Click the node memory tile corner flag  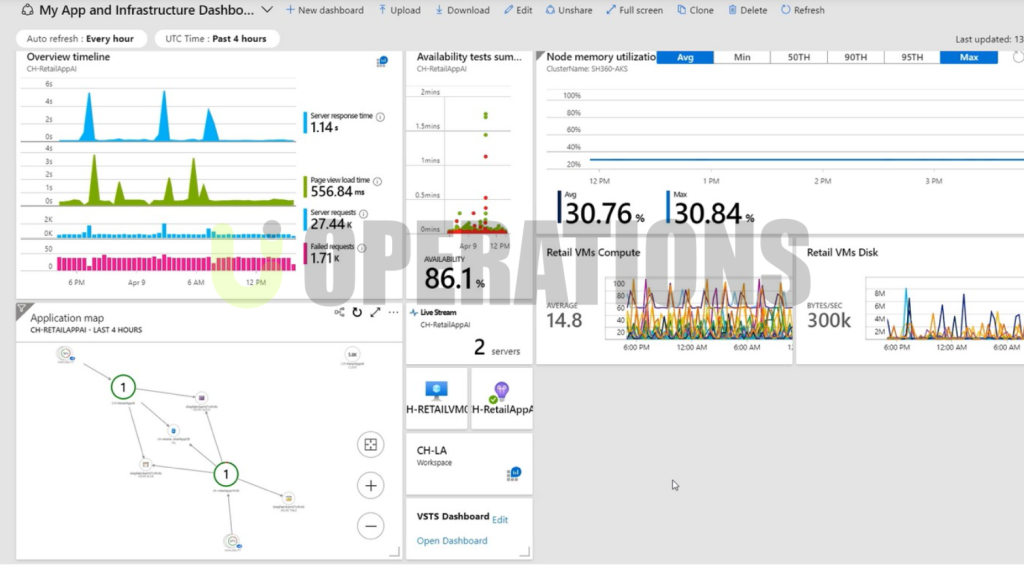(540, 55)
